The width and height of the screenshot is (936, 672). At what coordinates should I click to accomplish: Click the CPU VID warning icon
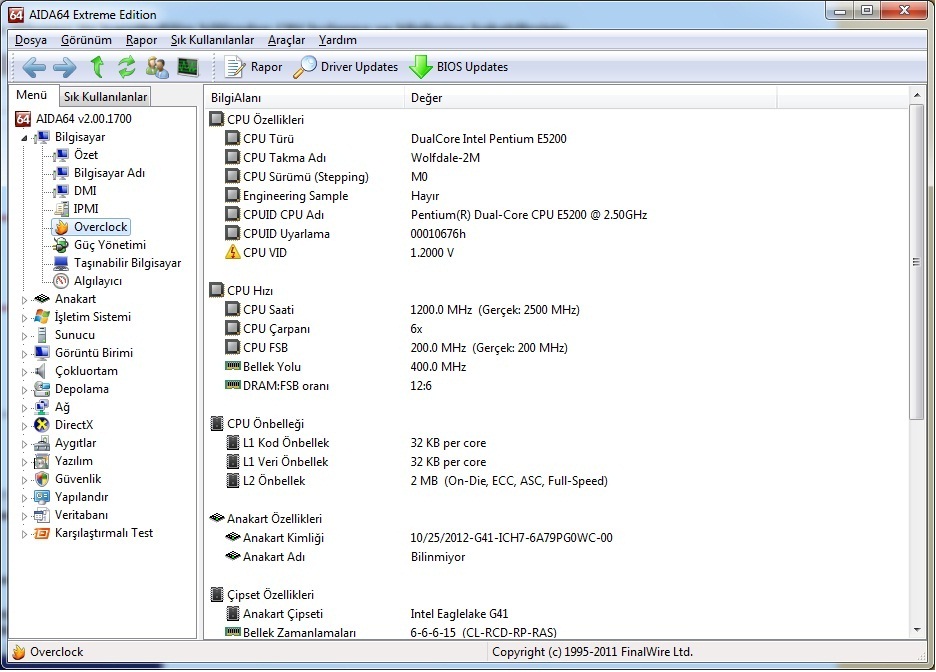pyautogui.click(x=233, y=252)
